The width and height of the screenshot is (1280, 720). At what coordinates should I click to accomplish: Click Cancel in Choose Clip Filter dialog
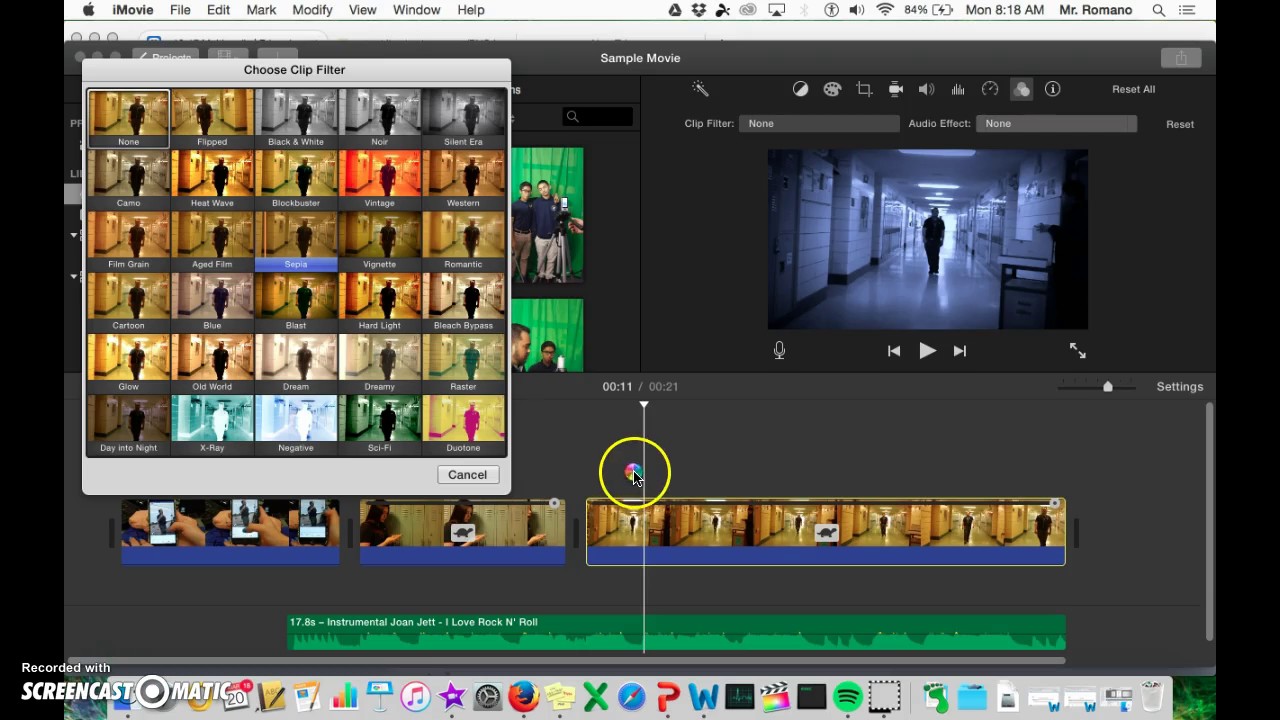[467, 475]
